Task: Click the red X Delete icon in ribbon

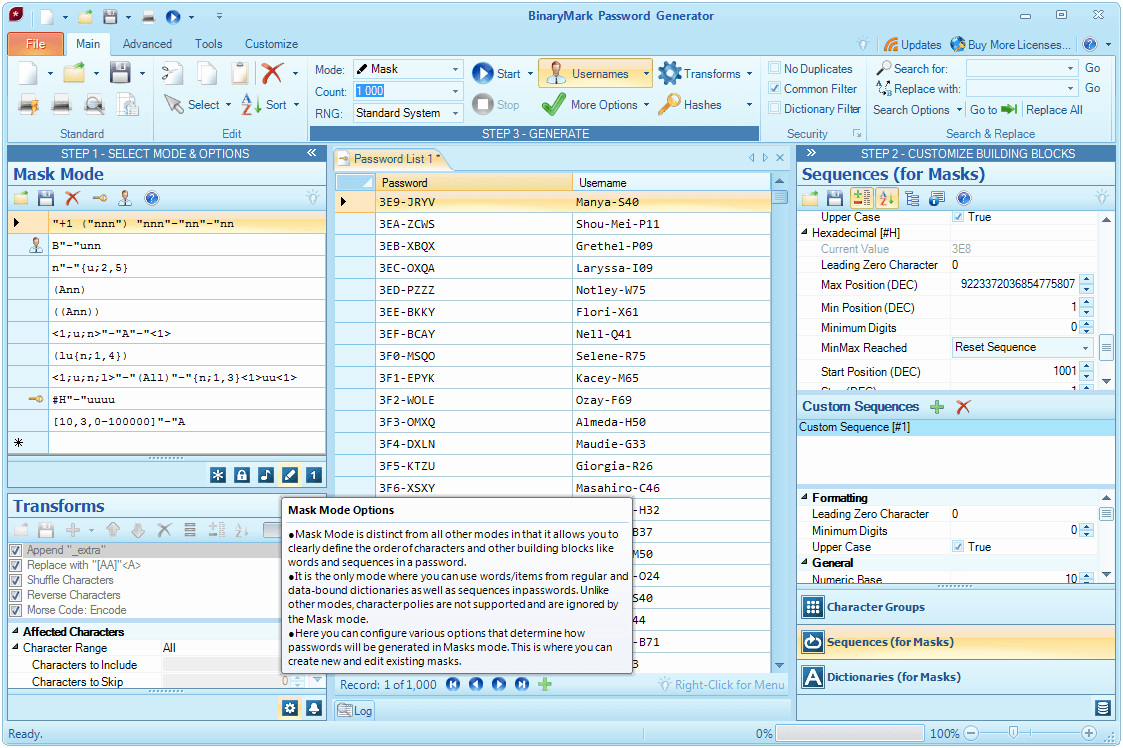Action: click(271, 73)
